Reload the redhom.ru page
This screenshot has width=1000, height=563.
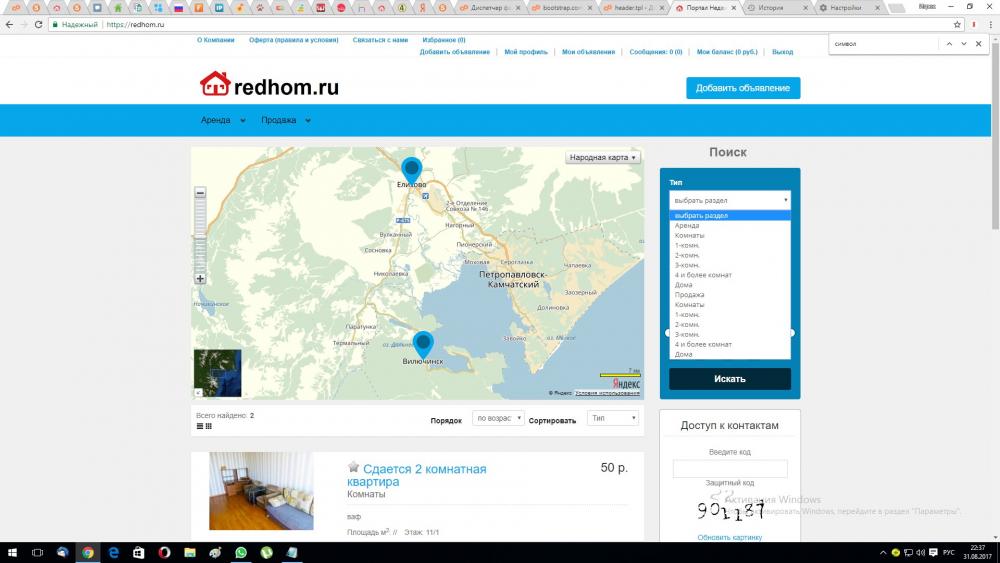point(38,24)
